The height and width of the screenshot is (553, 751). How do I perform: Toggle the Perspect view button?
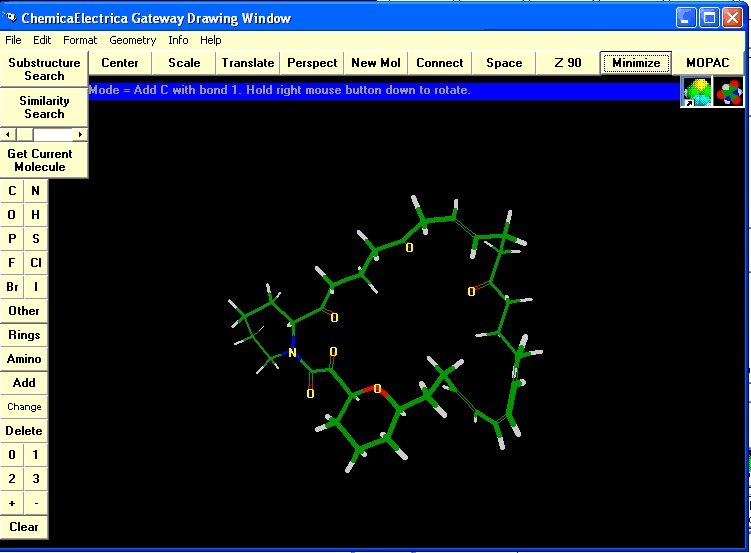pyautogui.click(x=312, y=63)
